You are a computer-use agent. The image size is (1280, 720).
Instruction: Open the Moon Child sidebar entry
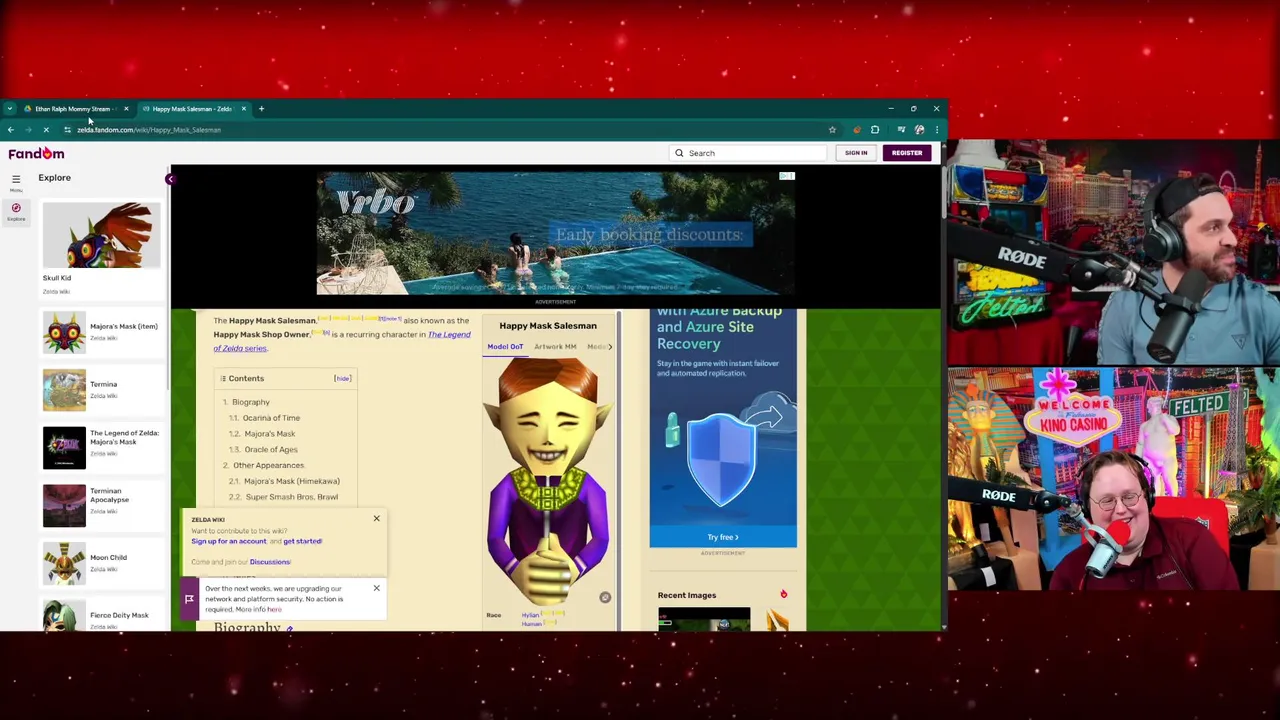(101, 563)
